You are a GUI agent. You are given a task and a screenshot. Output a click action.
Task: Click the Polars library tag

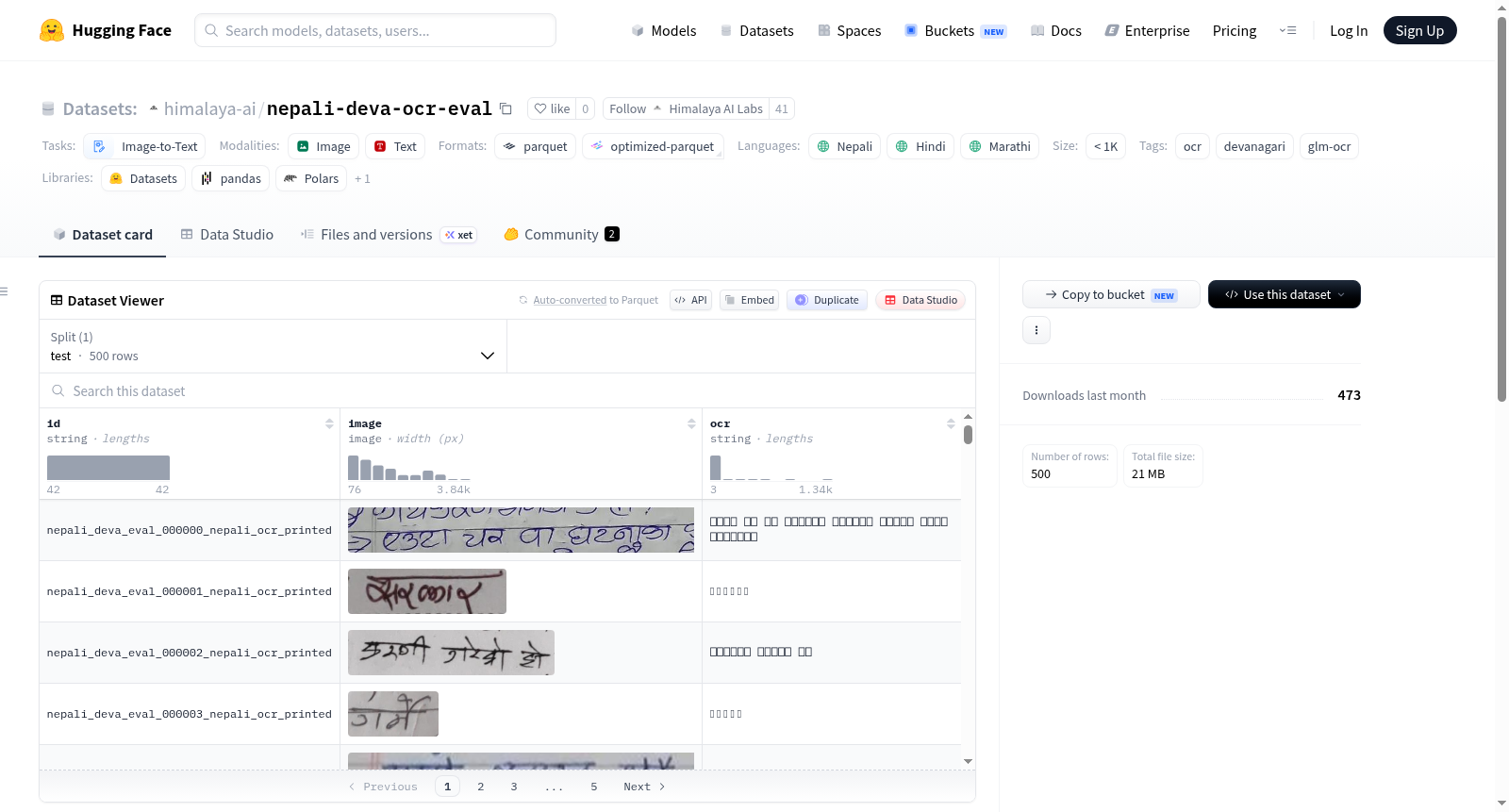point(311,178)
